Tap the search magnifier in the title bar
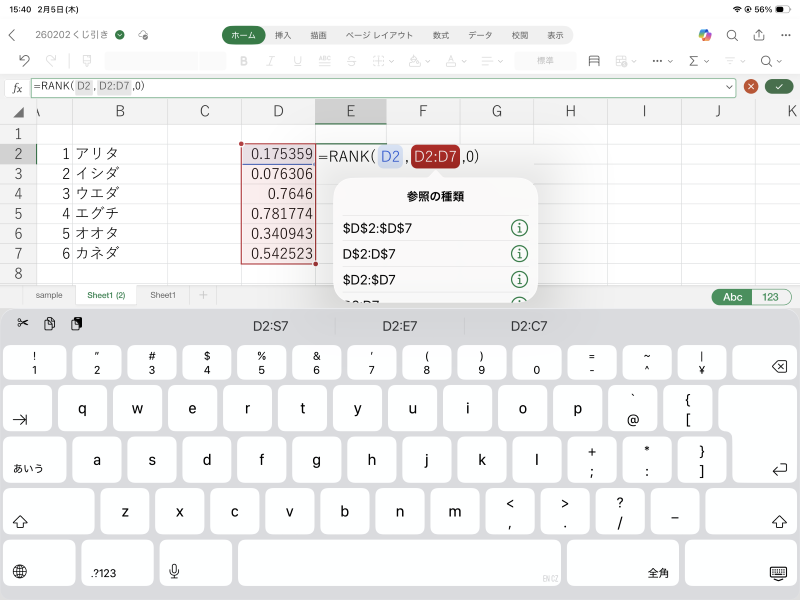Viewport: 800px width, 600px height. (x=732, y=35)
